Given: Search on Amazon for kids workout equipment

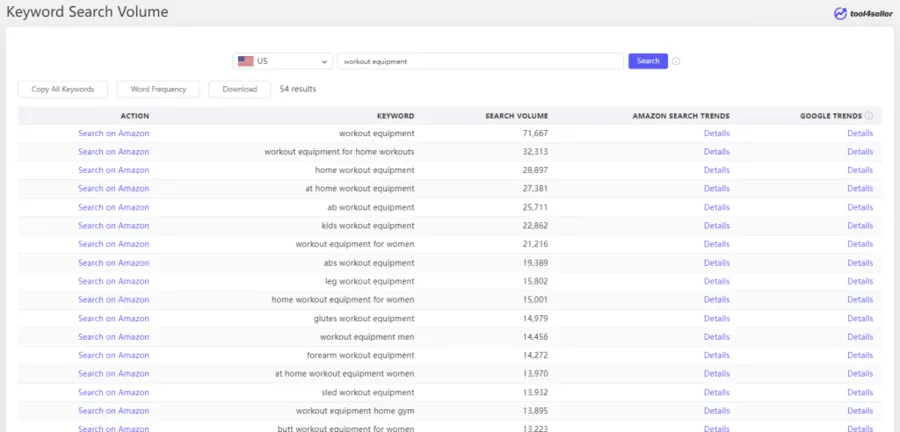Looking at the screenshot, I should click(x=114, y=225).
